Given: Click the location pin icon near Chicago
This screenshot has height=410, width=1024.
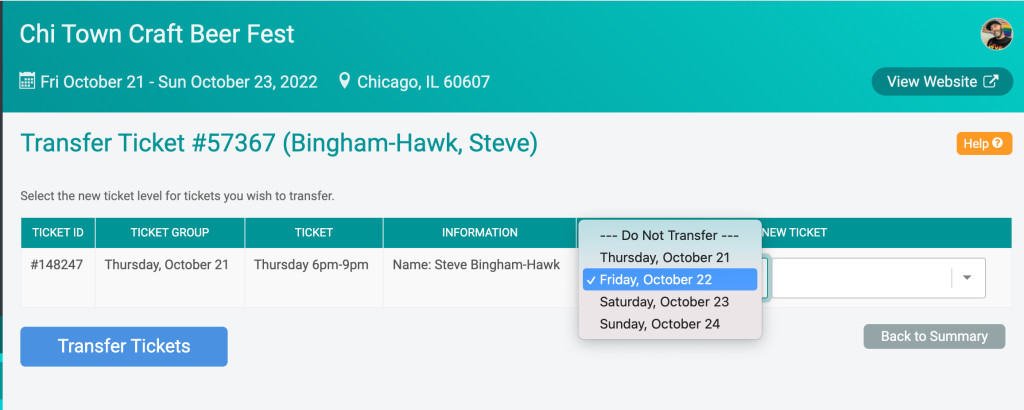Looking at the screenshot, I should point(344,82).
